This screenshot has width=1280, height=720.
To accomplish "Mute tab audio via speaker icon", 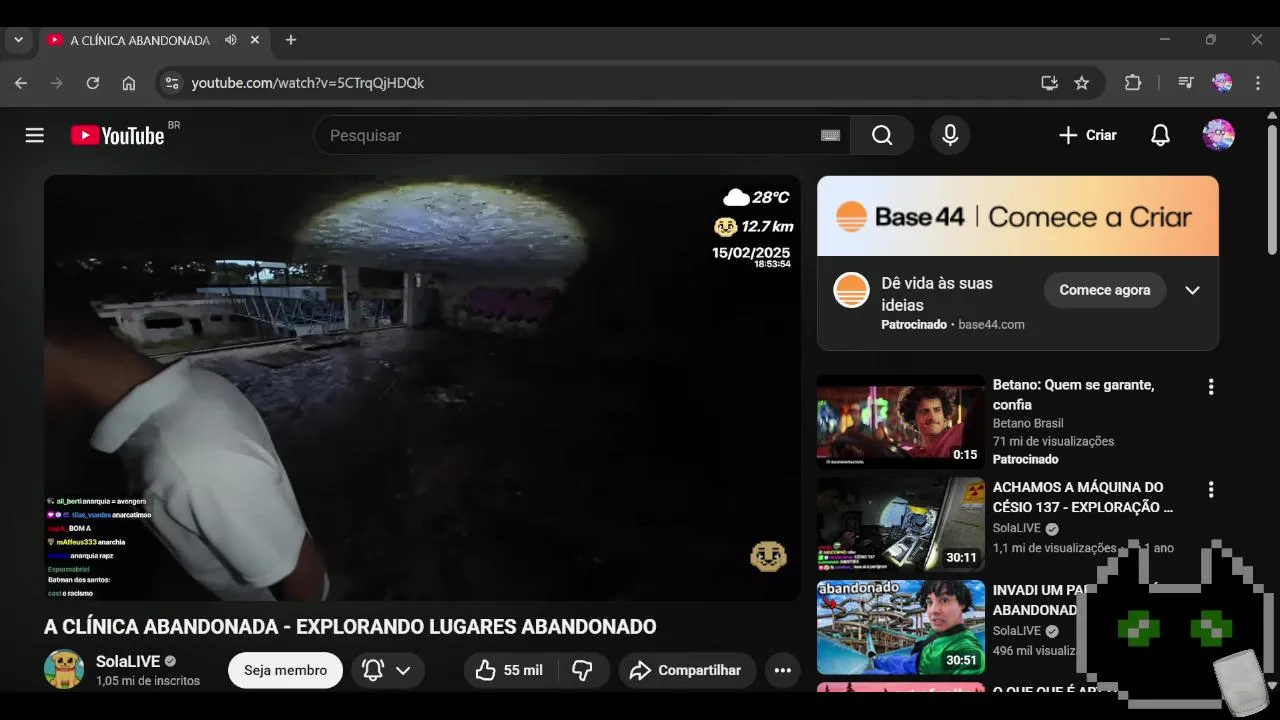I will [231, 40].
